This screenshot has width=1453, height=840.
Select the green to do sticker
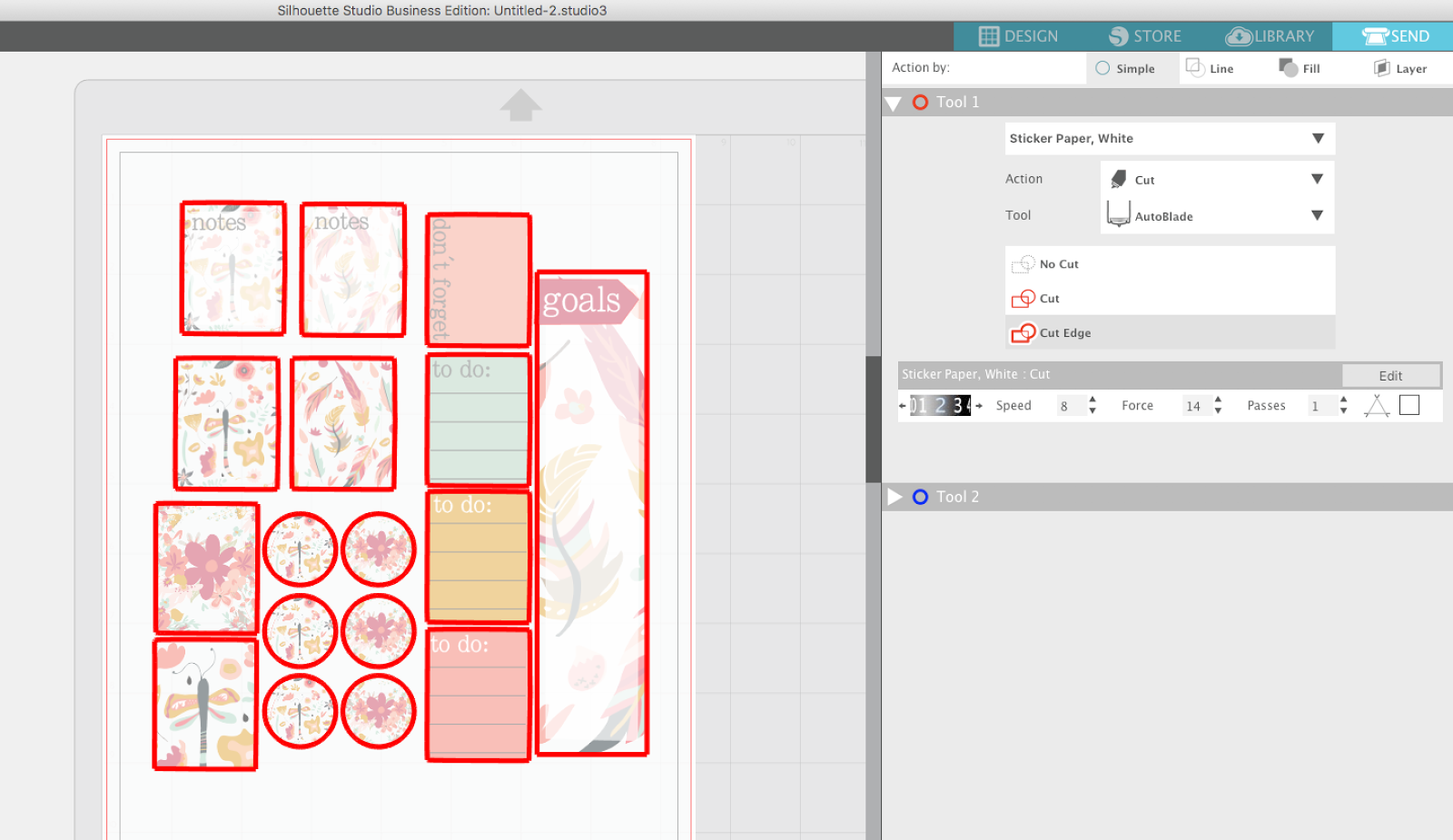pos(479,420)
